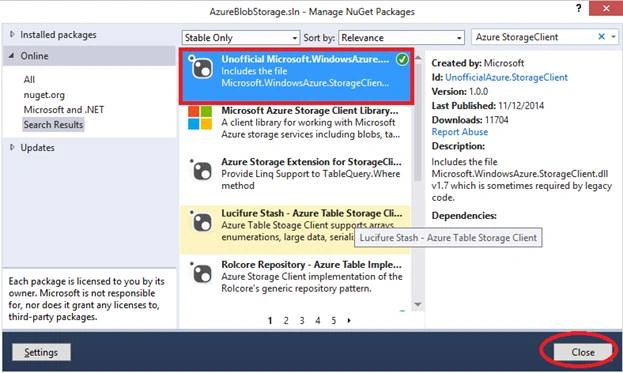Go to next results page arrow
623x373 pixels.
[349, 320]
